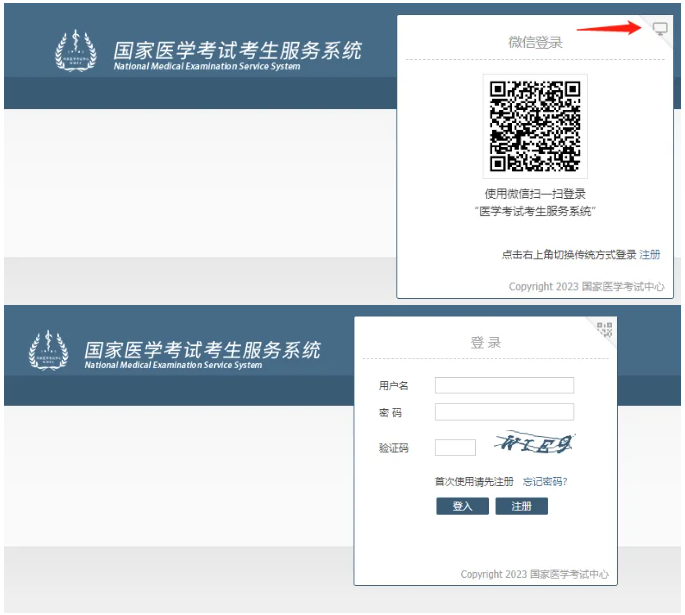Viewport: 685px width, 615px height.
Task: Click the 点击右上角切换传统方式登录 hint text
Action: coord(568,255)
